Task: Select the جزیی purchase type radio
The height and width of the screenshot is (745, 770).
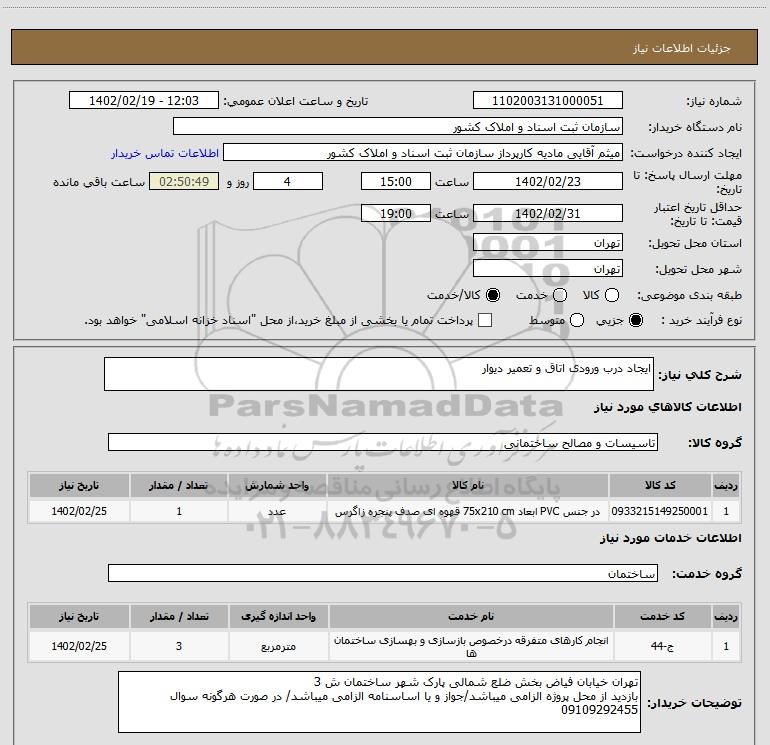Action: point(636,320)
